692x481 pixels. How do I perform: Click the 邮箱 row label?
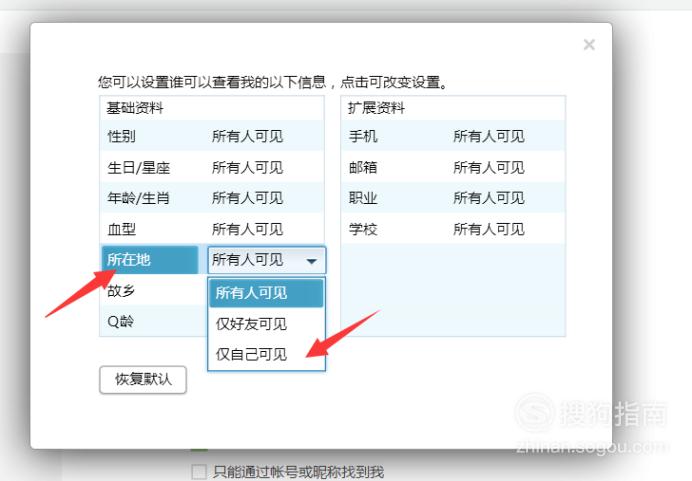click(363, 167)
